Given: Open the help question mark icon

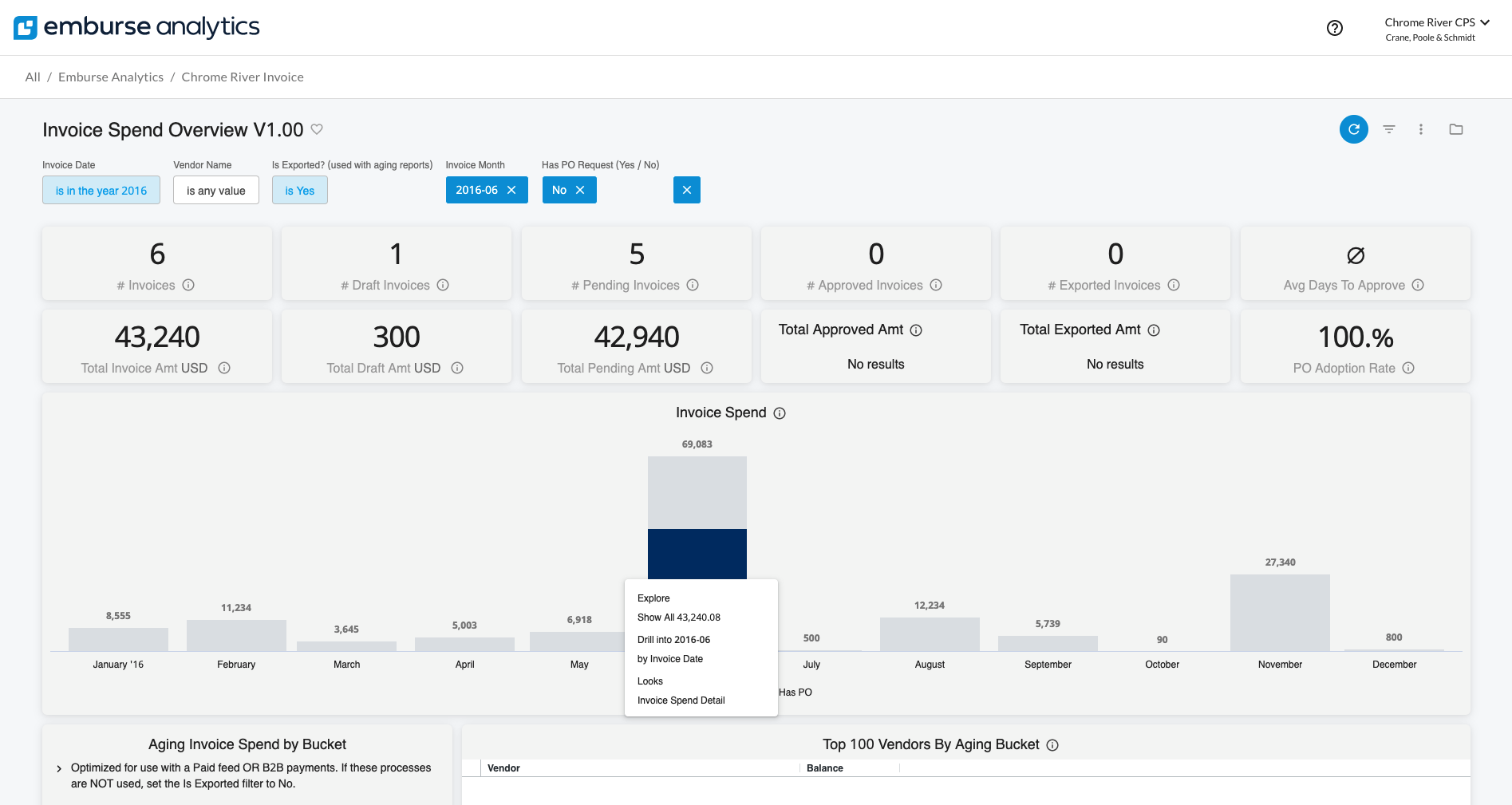Looking at the screenshot, I should coord(1334,28).
